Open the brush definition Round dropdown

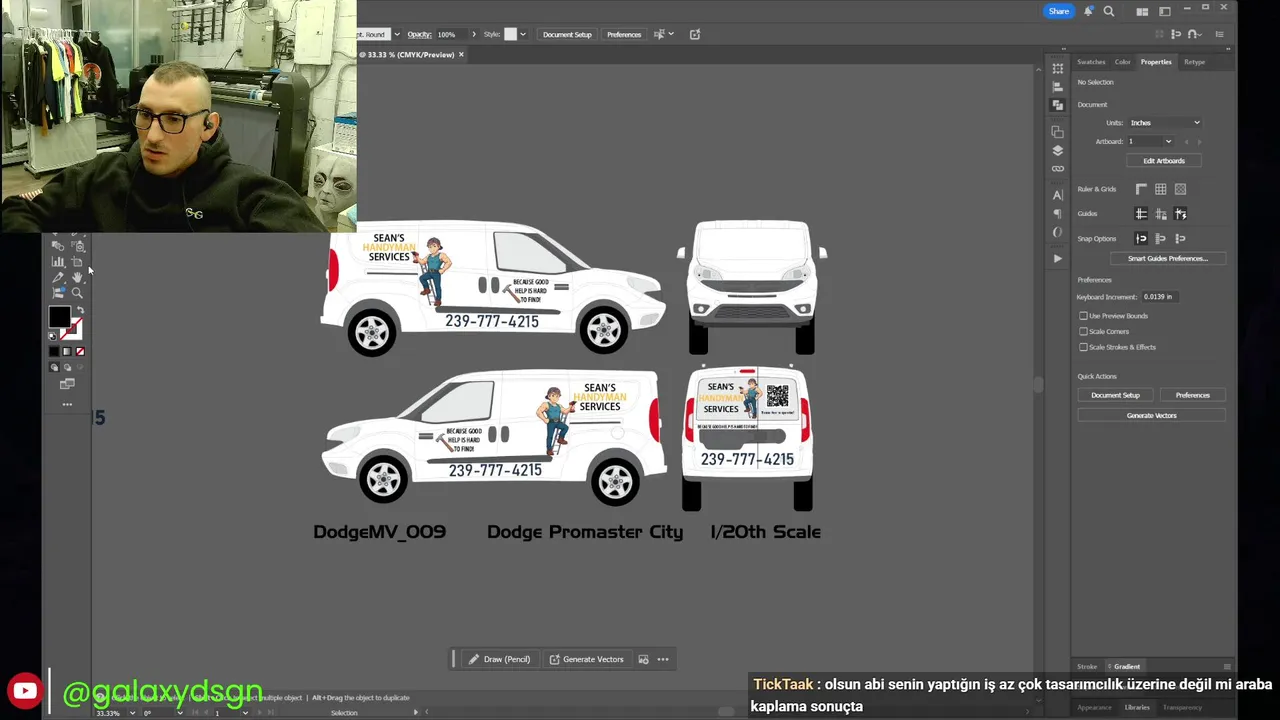pos(397,34)
